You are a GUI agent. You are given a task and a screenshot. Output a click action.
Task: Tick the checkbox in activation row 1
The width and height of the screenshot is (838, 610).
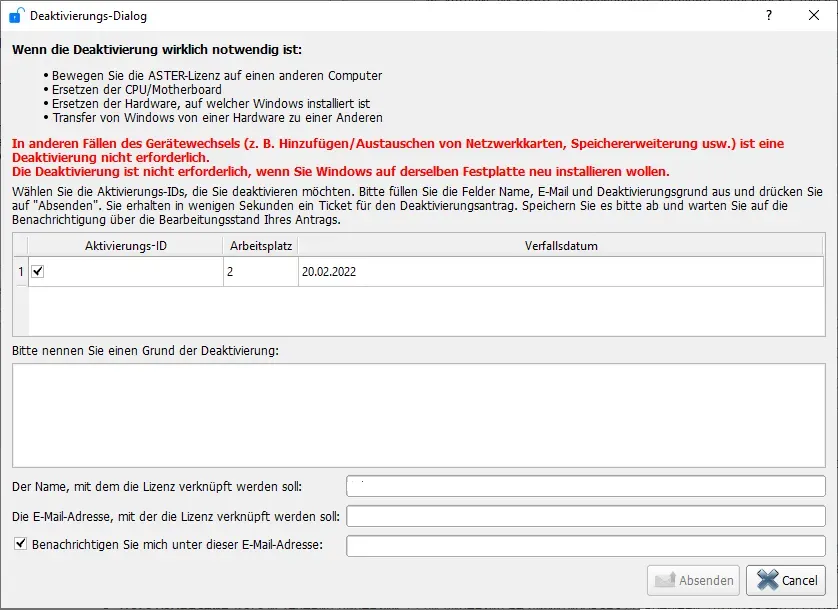(38, 271)
